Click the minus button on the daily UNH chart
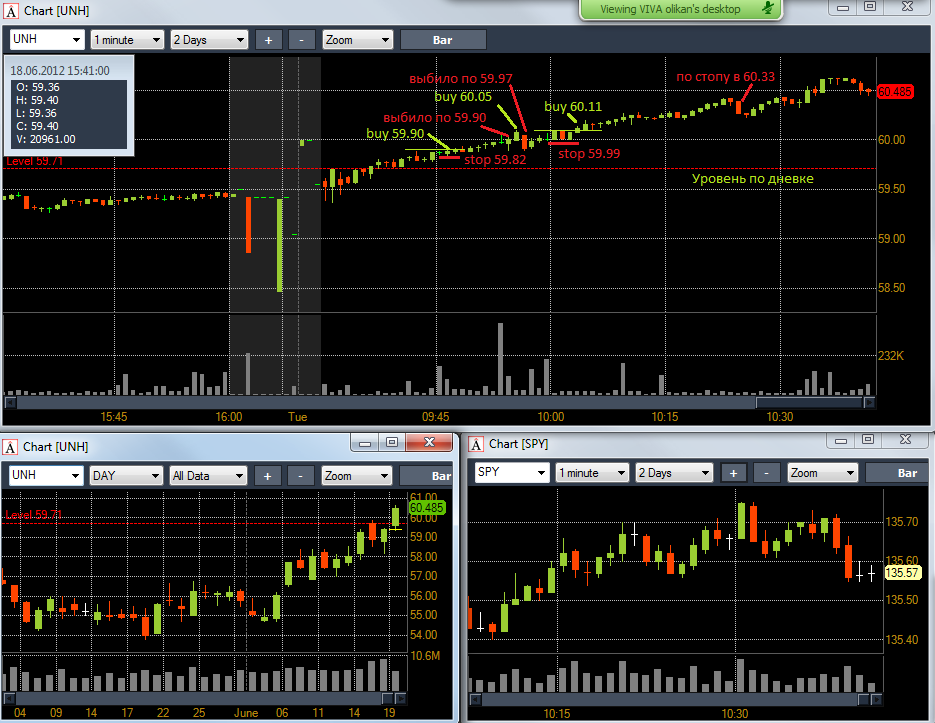 coord(300,476)
